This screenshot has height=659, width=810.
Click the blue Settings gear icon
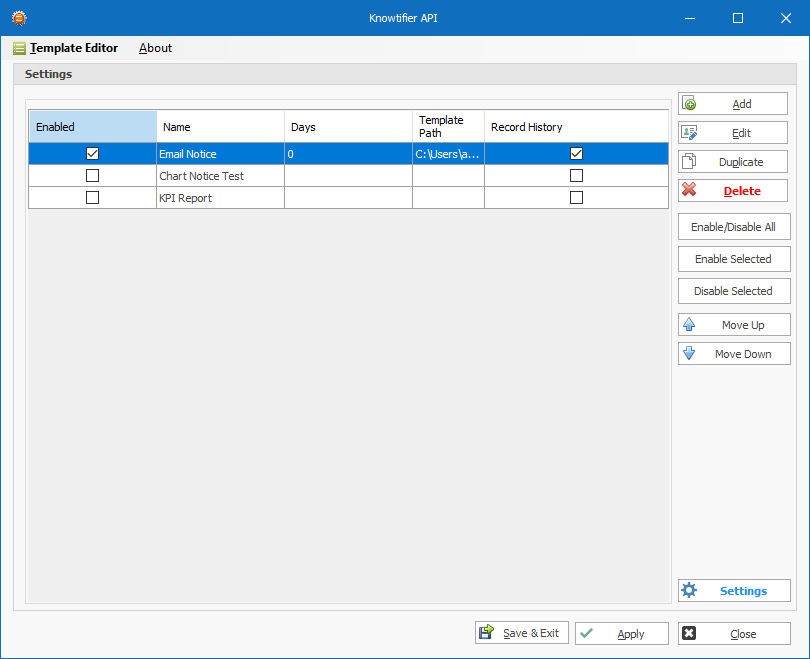689,590
